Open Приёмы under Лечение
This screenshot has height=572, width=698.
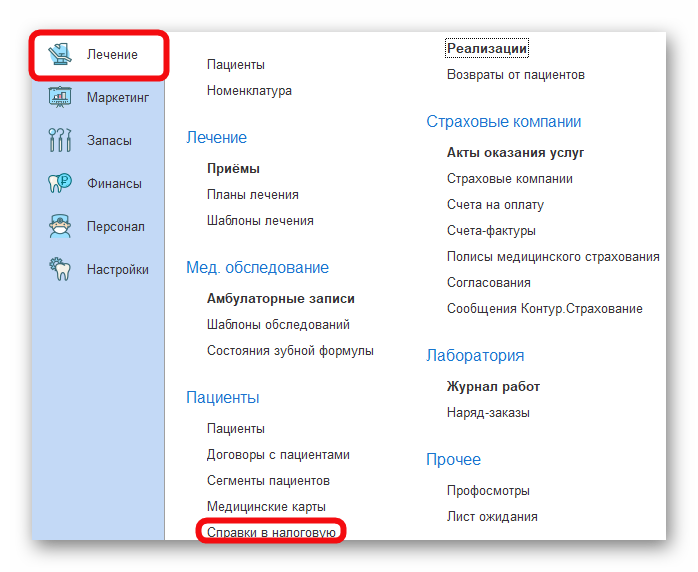[233, 169]
